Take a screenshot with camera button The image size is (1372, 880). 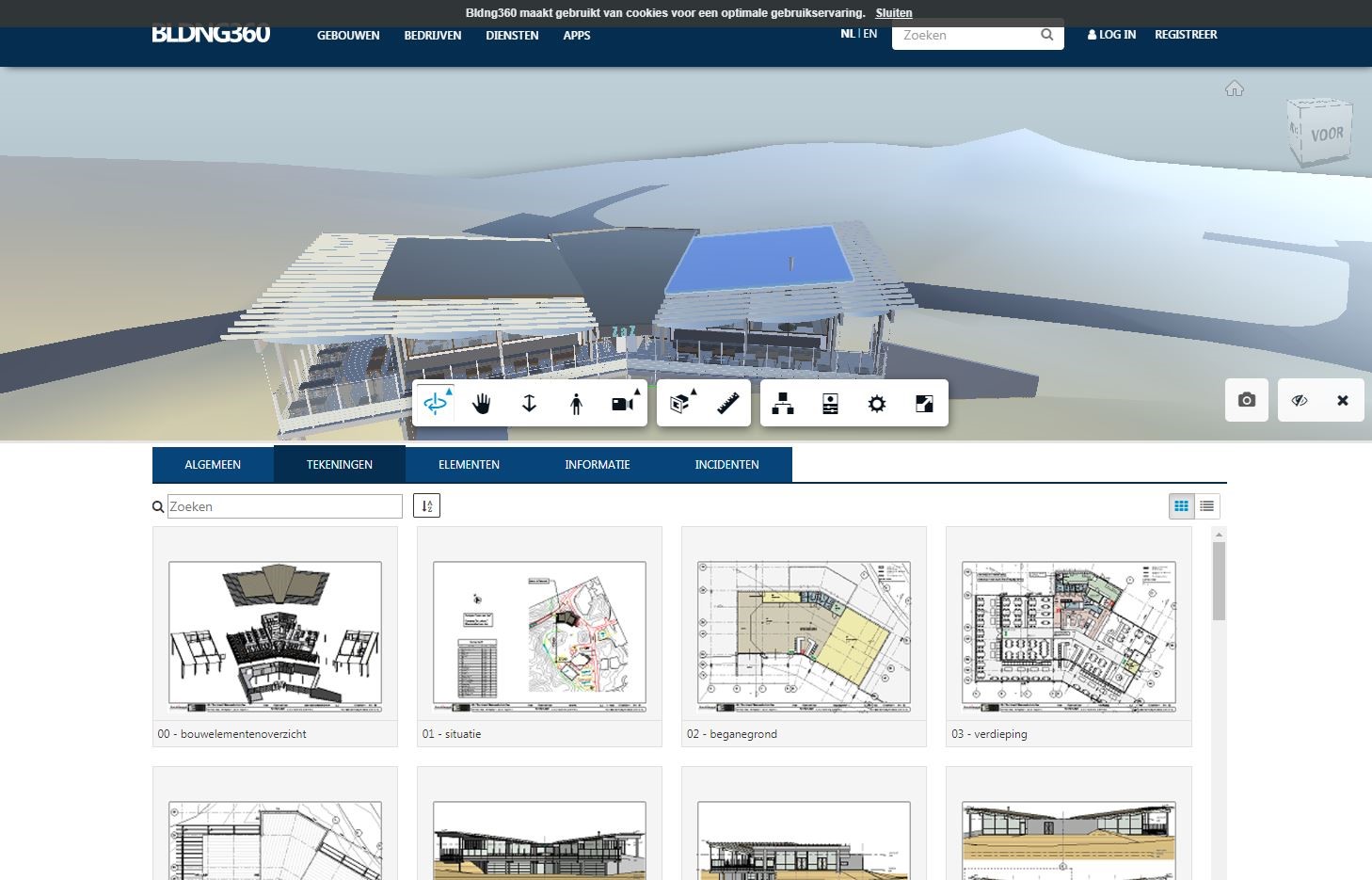pos(1247,400)
